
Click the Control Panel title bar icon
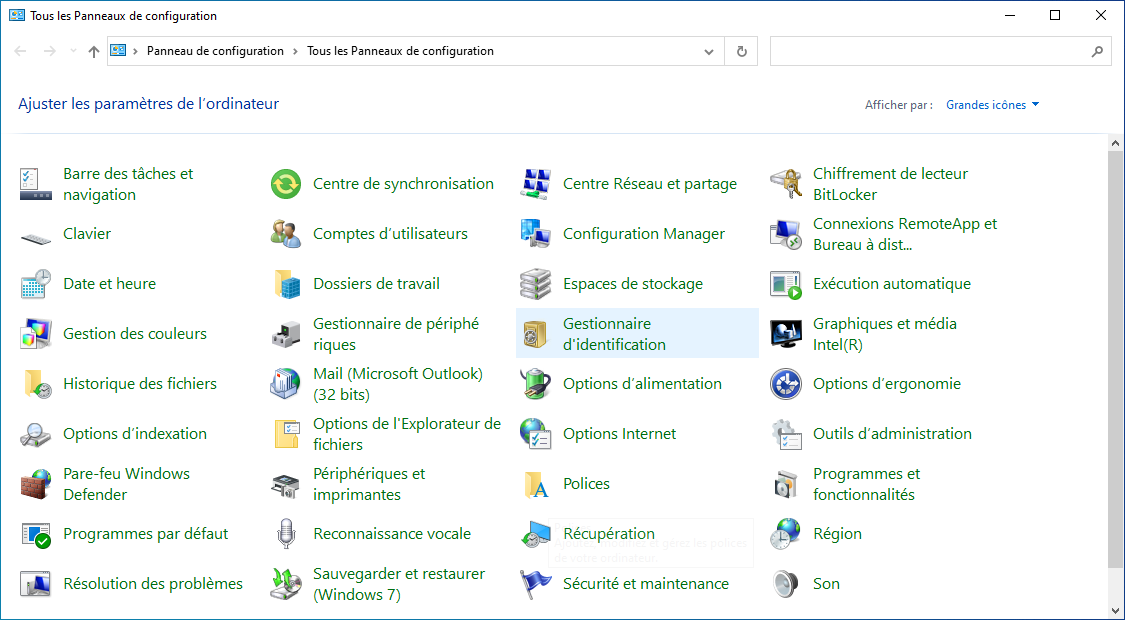pyautogui.click(x=17, y=15)
